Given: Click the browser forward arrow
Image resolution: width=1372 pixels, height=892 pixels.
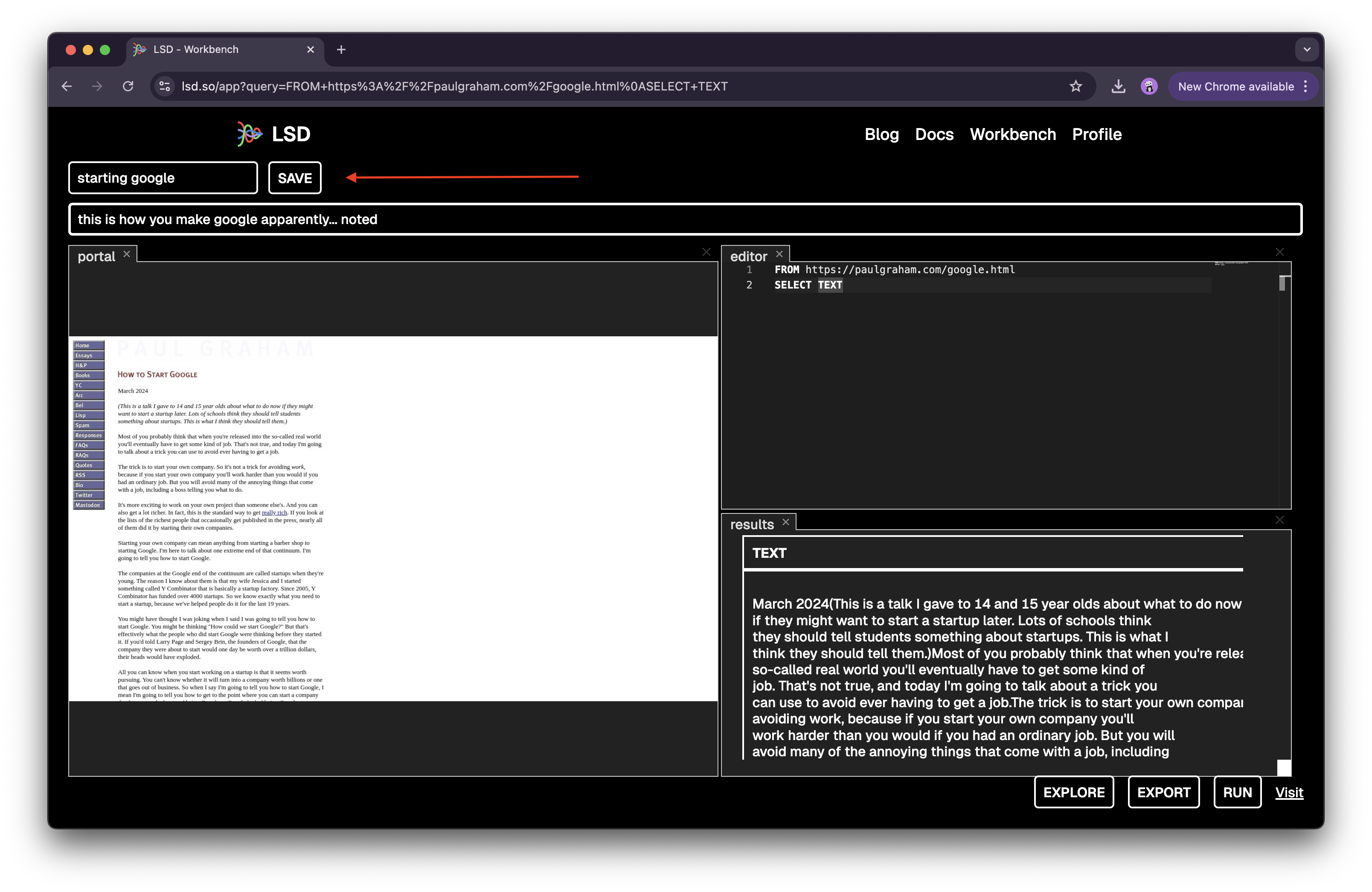Looking at the screenshot, I should pos(97,87).
